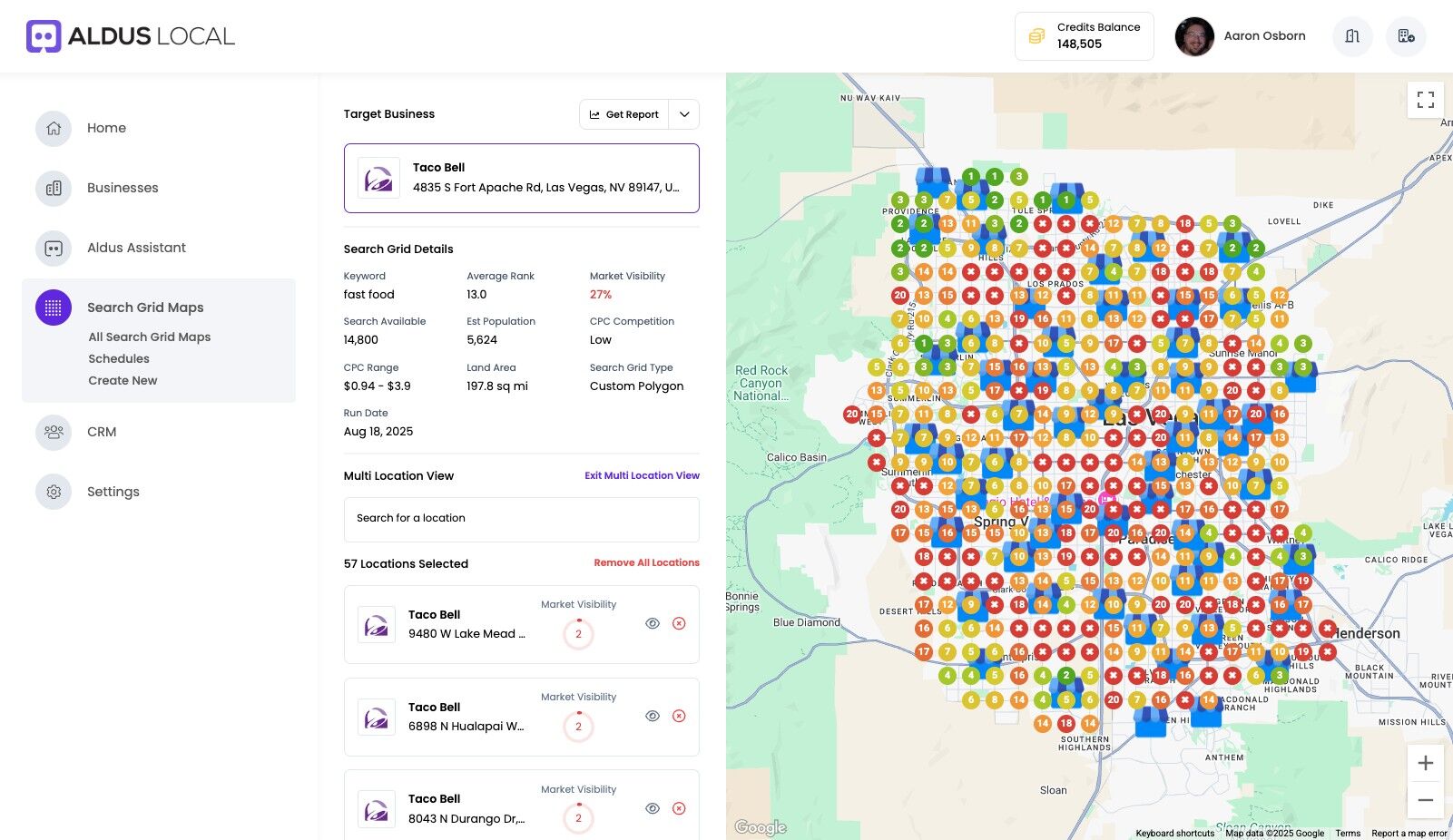The height and width of the screenshot is (840, 1453).
Task: Click the Calico Basin map label
Action: point(797,457)
